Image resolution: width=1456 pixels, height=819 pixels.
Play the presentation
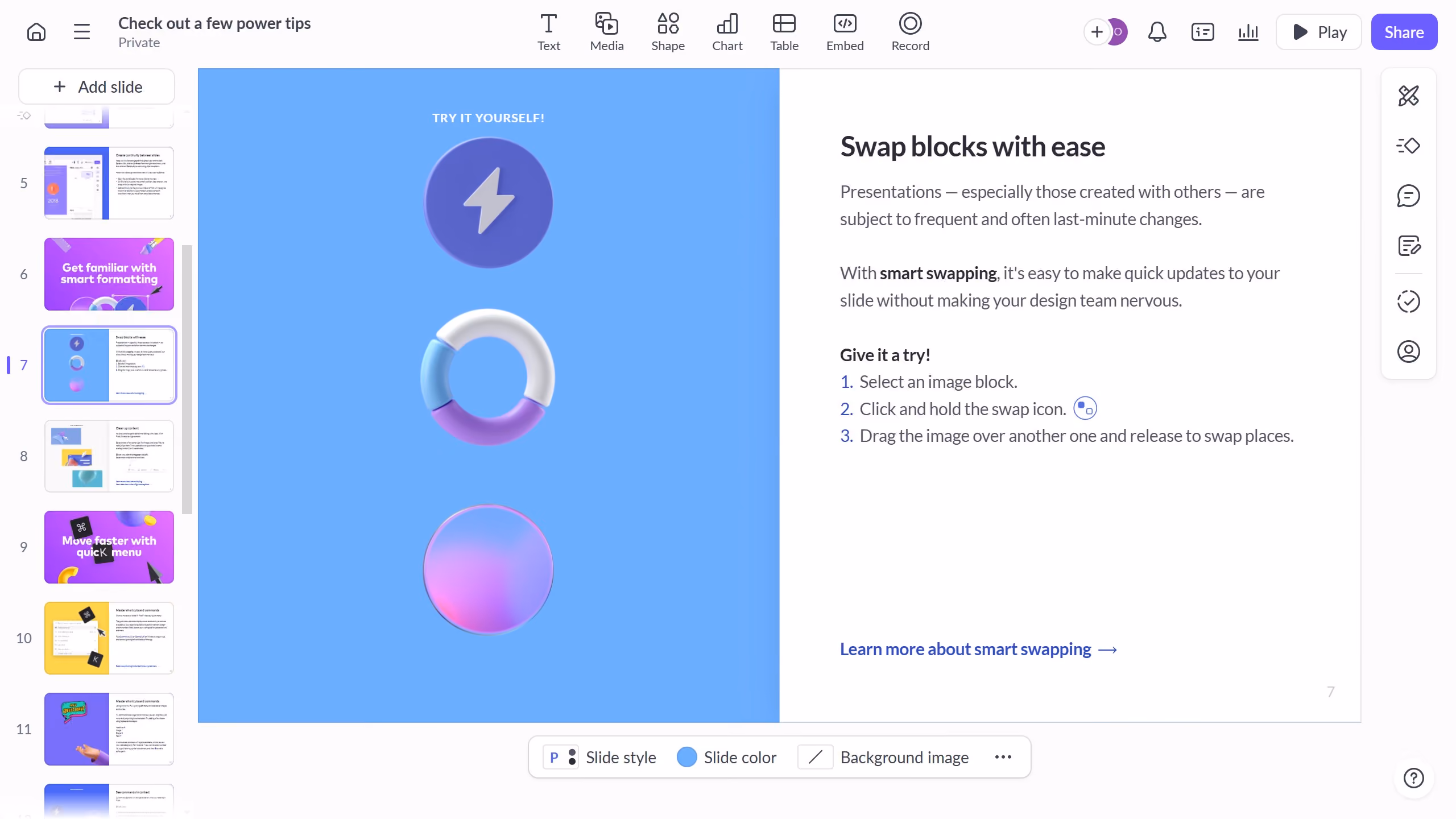click(x=1319, y=32)
